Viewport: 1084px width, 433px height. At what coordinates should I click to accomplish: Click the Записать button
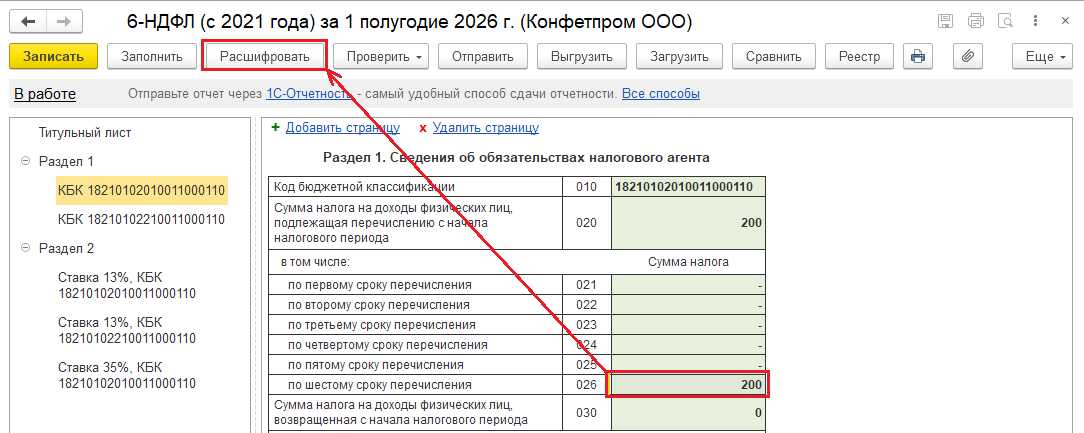53,57
